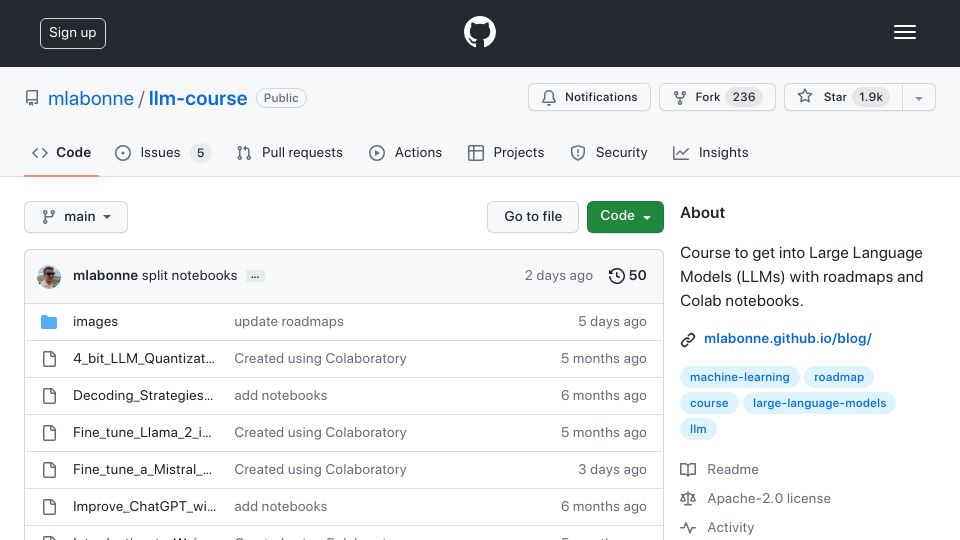
Task: Open the images folder
Action: point(96,321)
